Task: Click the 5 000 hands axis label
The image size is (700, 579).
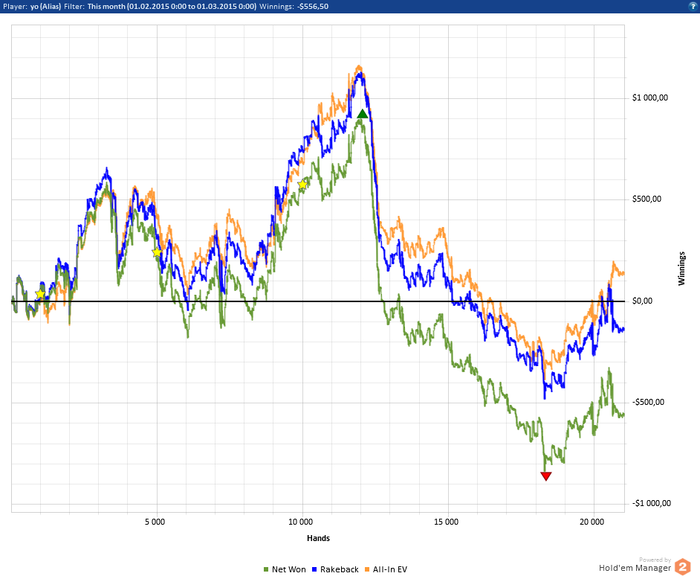Action: (155, 522)
